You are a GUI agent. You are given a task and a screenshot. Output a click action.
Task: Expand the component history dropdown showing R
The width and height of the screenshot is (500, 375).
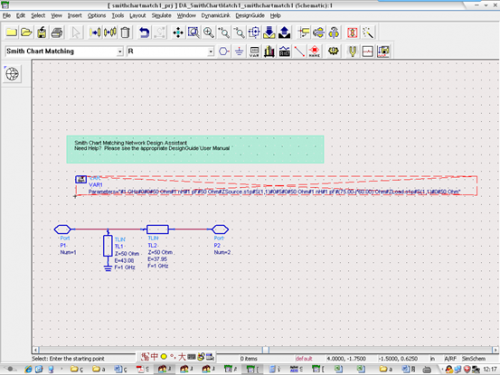click(x=211, y=51)
